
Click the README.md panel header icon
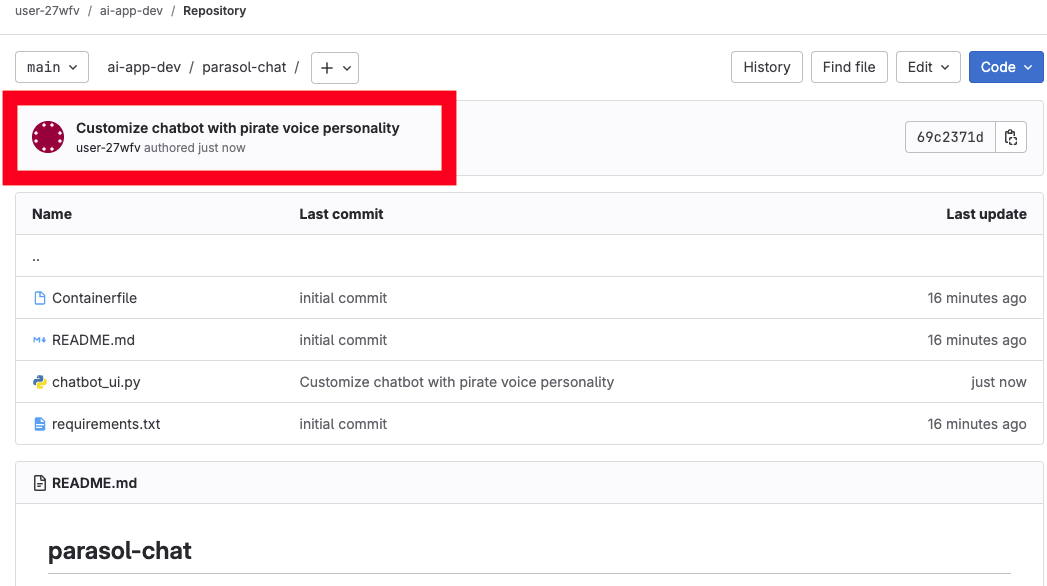[x=40, y=483]
